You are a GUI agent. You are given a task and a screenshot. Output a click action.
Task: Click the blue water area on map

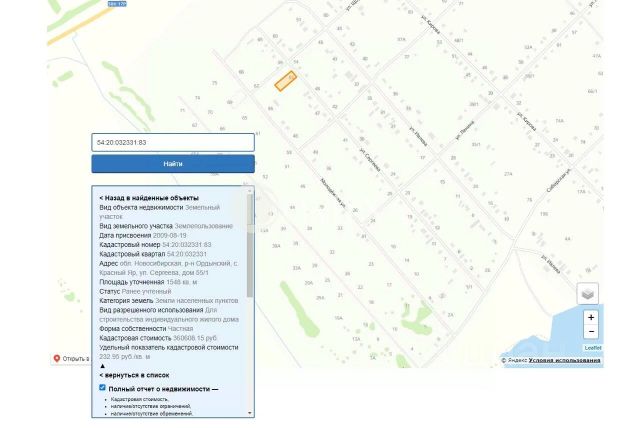coord(571,333)
